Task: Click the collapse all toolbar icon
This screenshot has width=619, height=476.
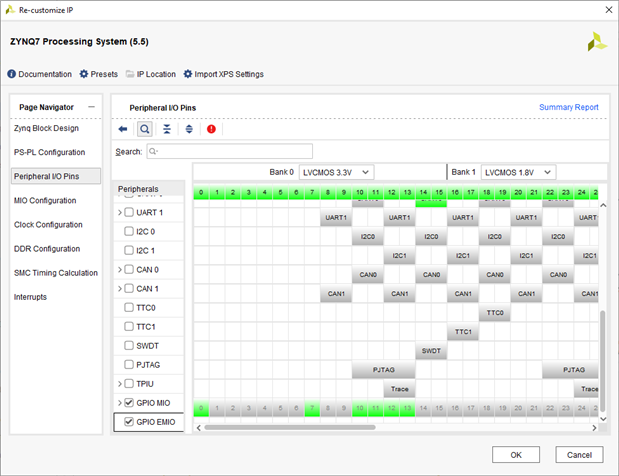Action: click(x=167, y=129)
